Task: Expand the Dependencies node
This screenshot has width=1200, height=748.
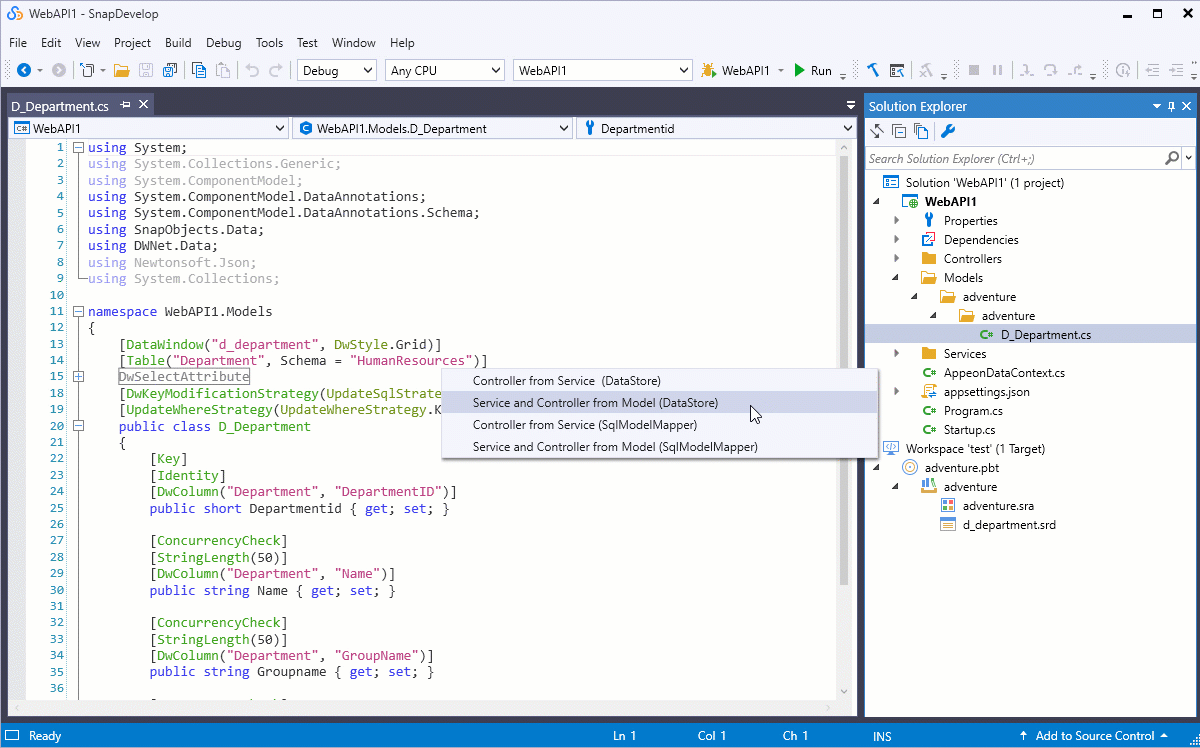Action: pos(897,240)
